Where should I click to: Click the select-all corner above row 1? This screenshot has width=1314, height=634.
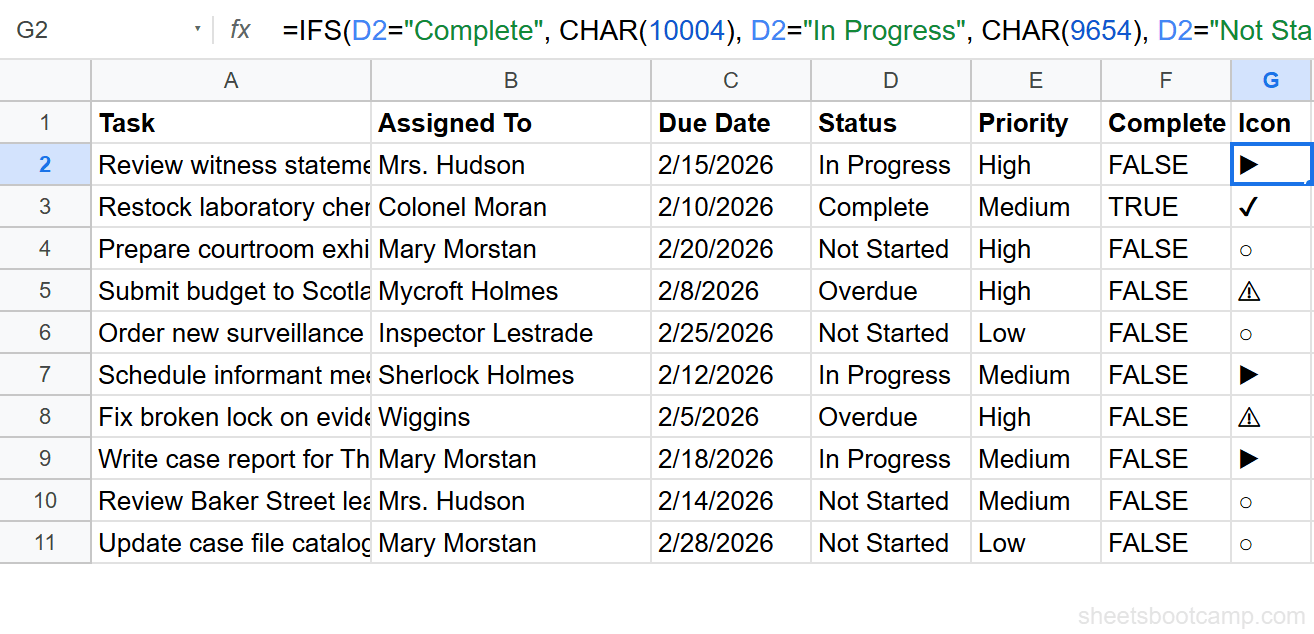[45, 80]
